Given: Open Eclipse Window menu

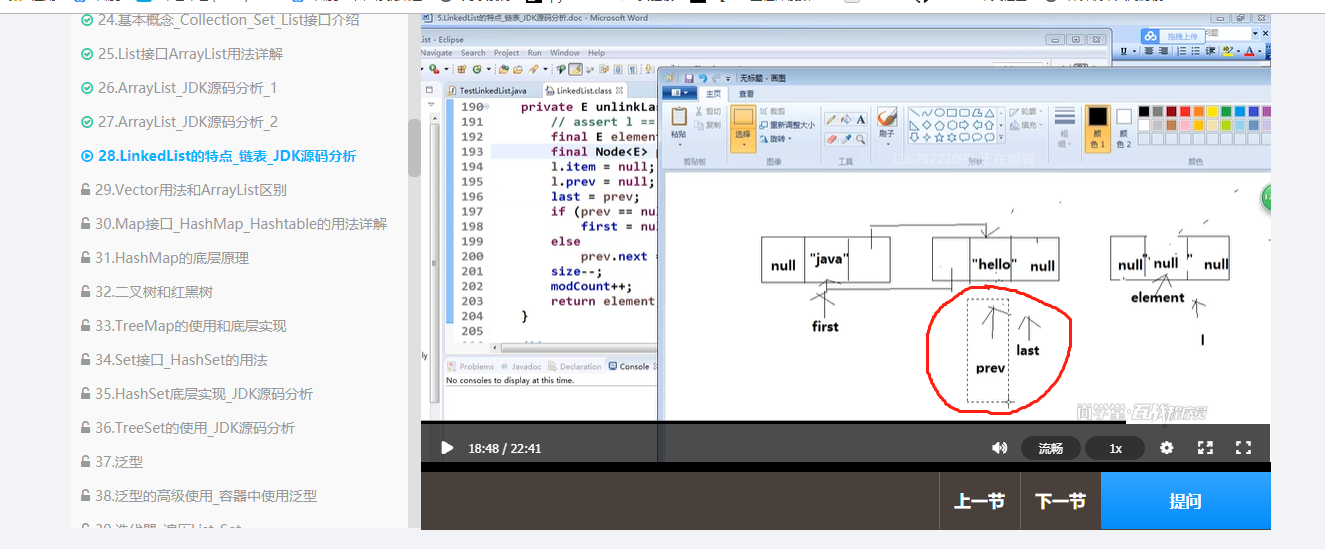Looking at the screenshot, I should (x=565, y=53).
